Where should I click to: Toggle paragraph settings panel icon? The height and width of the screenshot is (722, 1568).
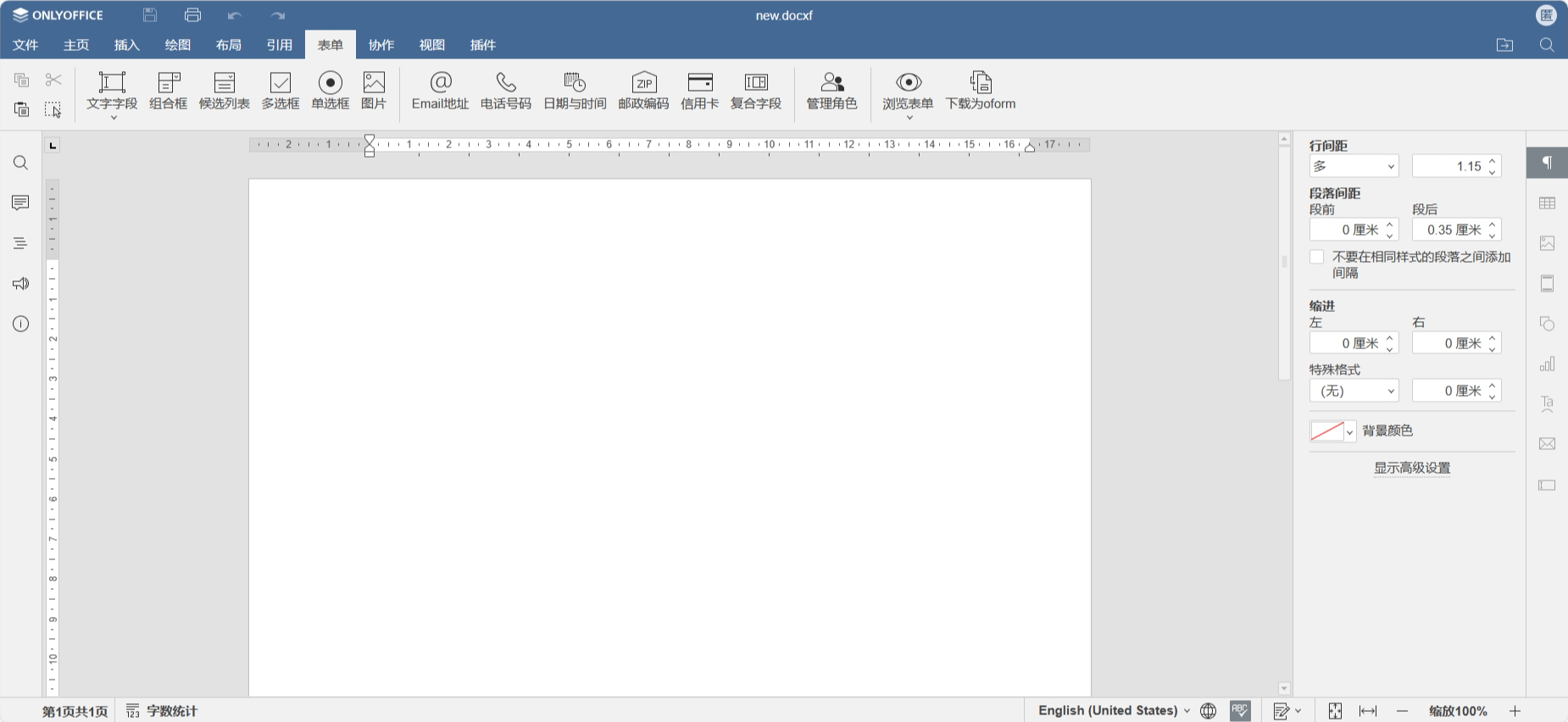tap(1547, 163)
